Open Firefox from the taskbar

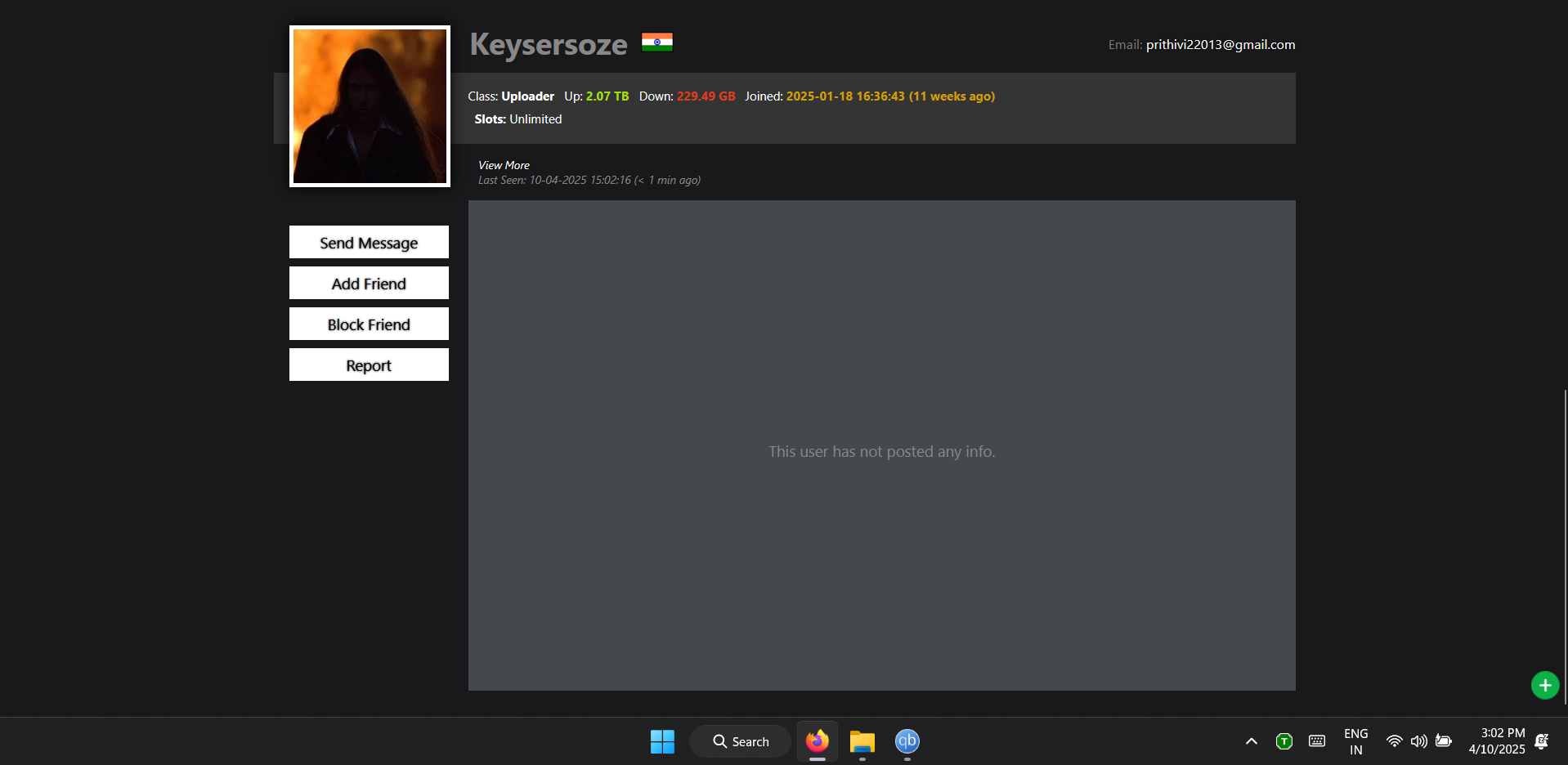point(817,741)
